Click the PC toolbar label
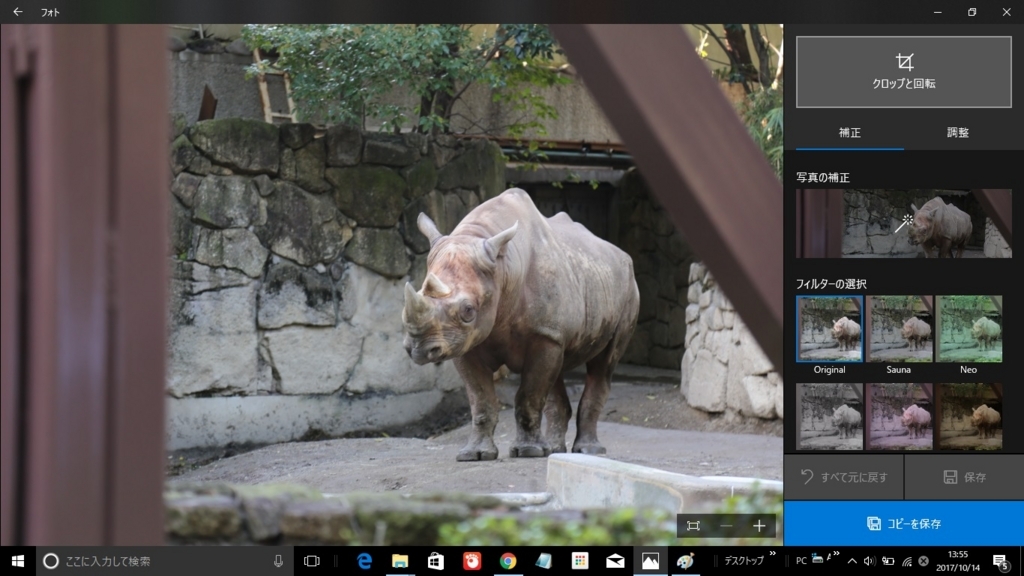 [801, 561]
